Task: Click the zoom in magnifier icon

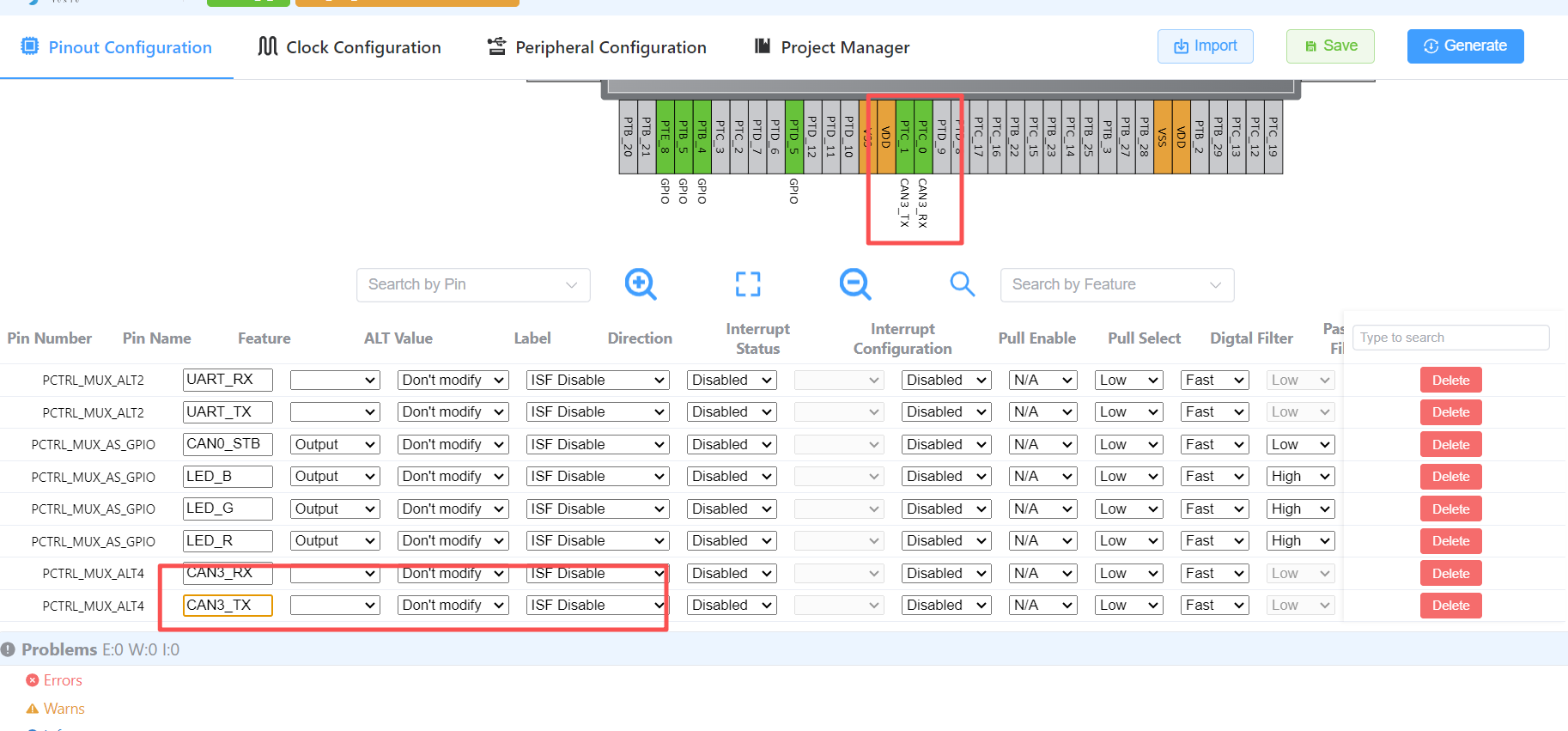Action: (x=641, y=283)
